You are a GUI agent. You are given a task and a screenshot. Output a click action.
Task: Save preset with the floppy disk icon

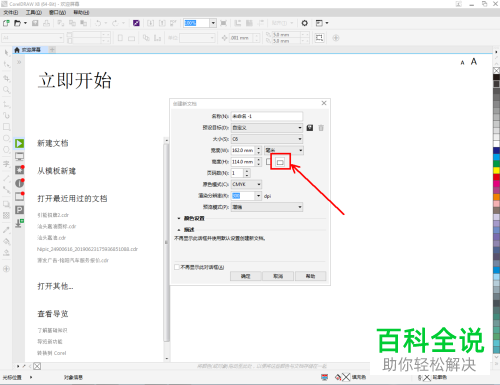click(x=310, y=128)
